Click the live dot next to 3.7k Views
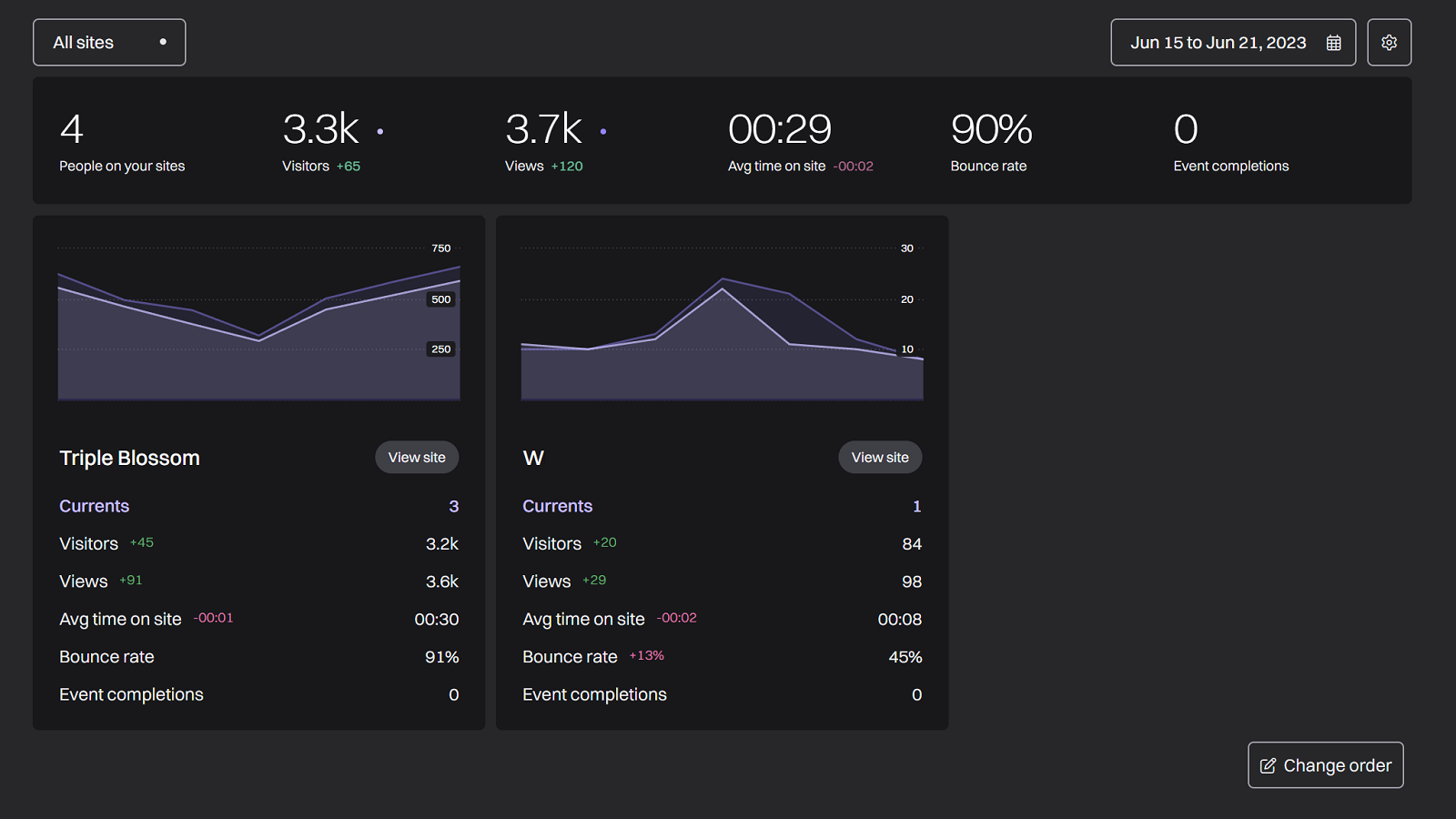Viewport: 1456px width, 819px height. click(x=603, y=132)
